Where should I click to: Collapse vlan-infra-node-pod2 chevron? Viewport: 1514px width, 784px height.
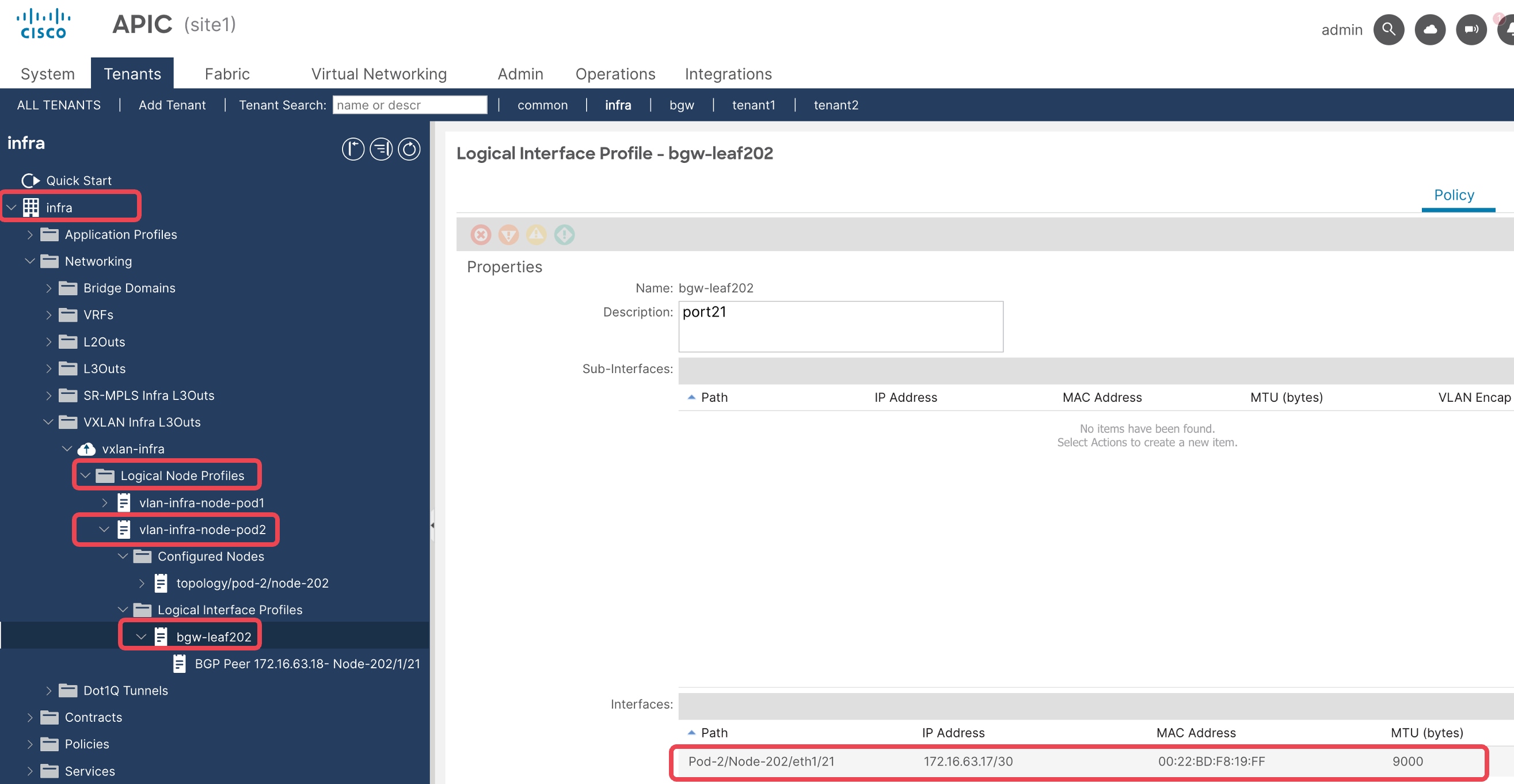[104, 530]
